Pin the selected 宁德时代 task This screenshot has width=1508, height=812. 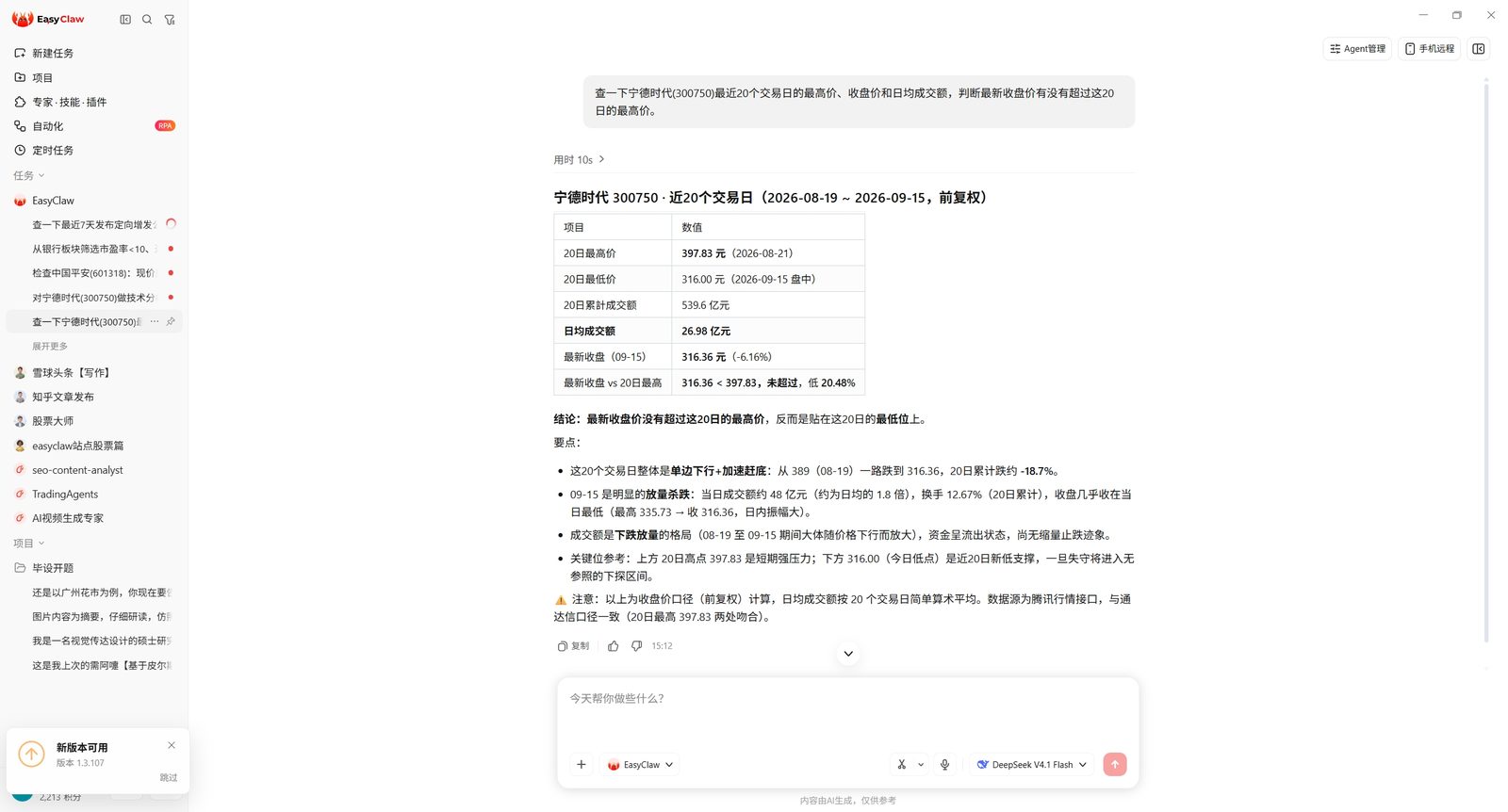(x=171, y=321)
